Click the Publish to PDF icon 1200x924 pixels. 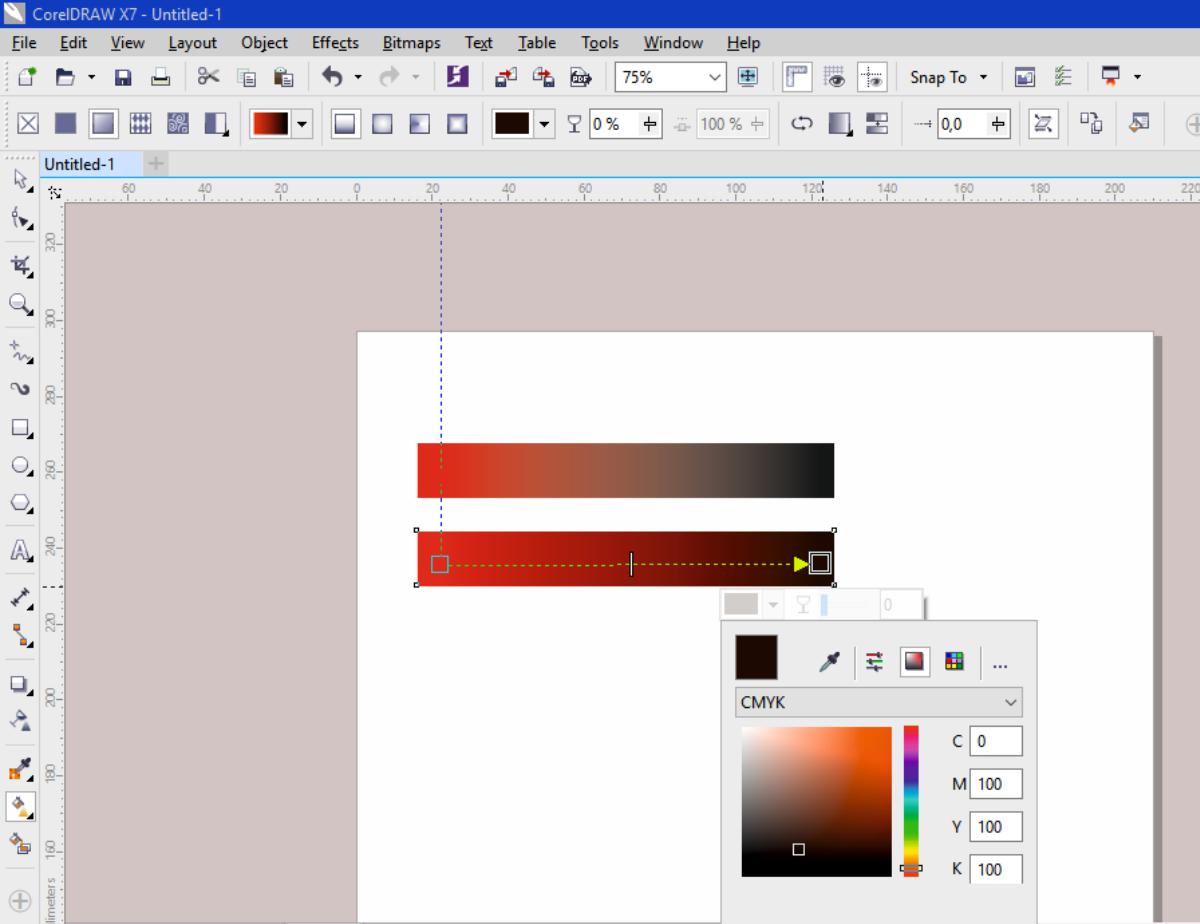click(581, 77)
